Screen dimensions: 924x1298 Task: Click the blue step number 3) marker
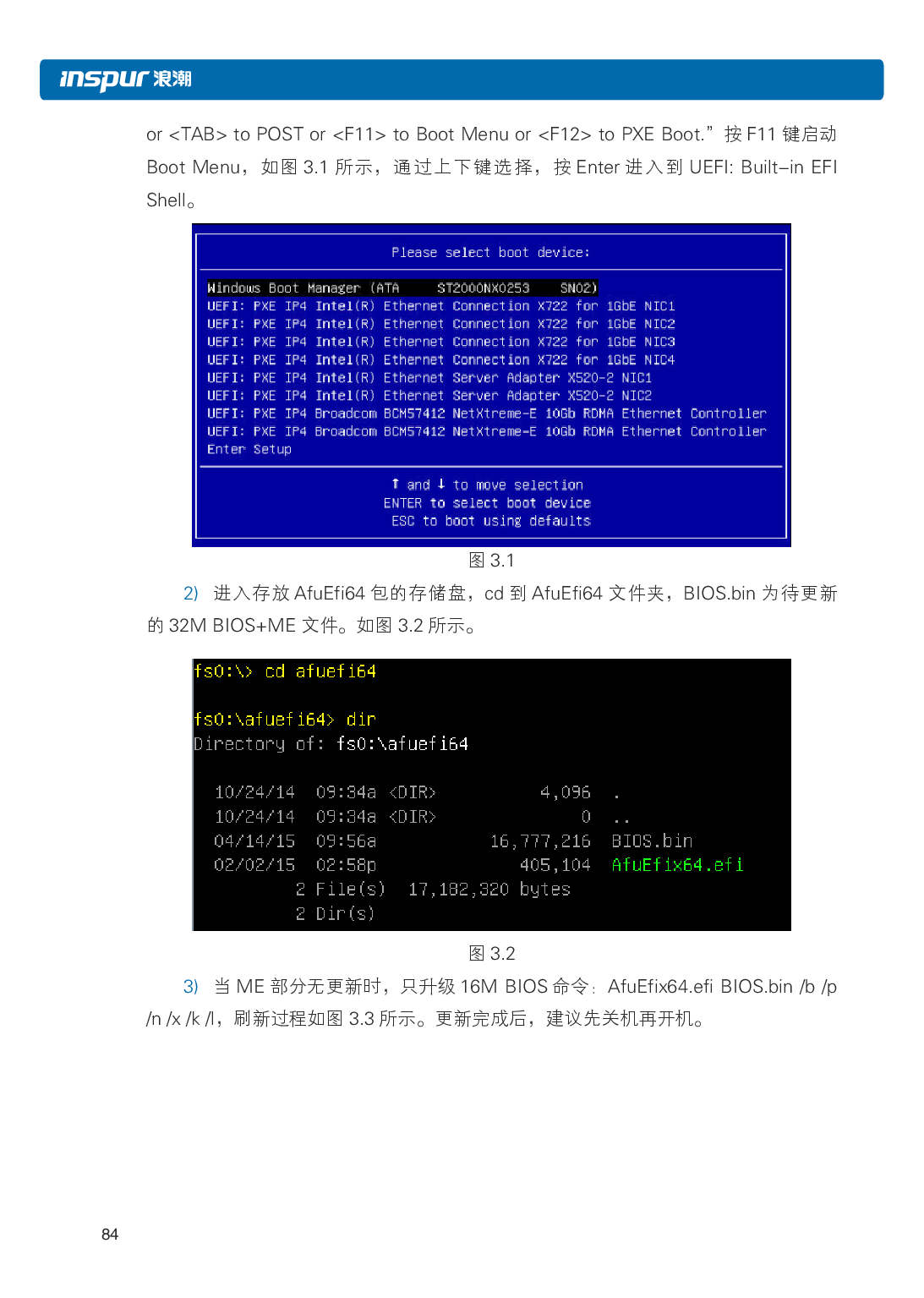point(191,987)
